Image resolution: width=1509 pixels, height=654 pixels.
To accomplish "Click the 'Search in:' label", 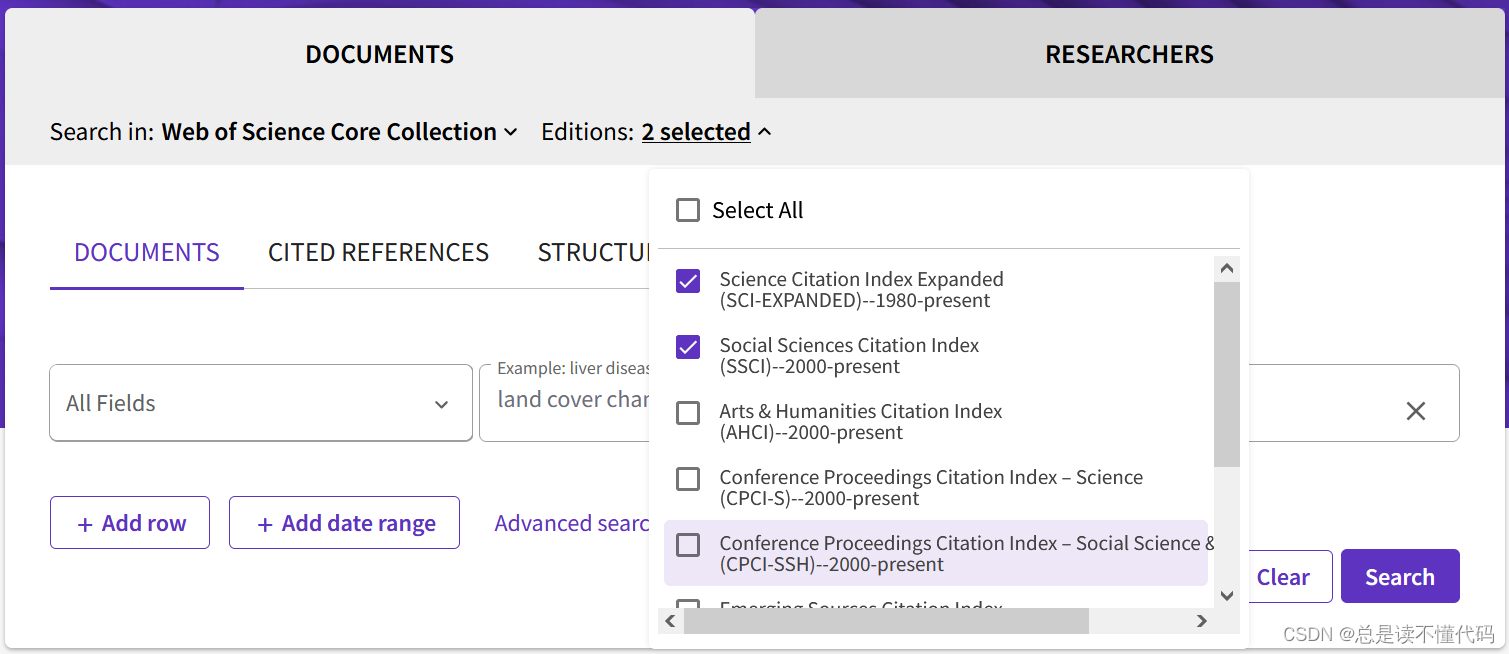I will point(102,132).
